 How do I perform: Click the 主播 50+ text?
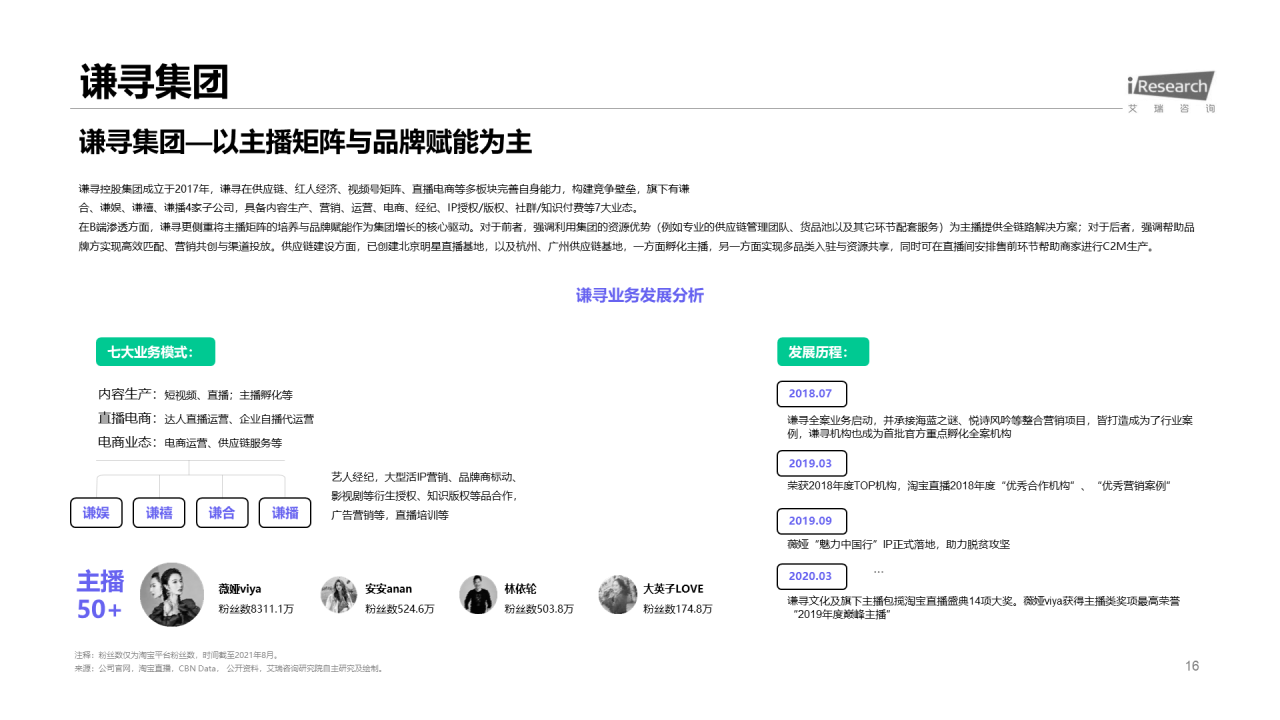point(100,595)
